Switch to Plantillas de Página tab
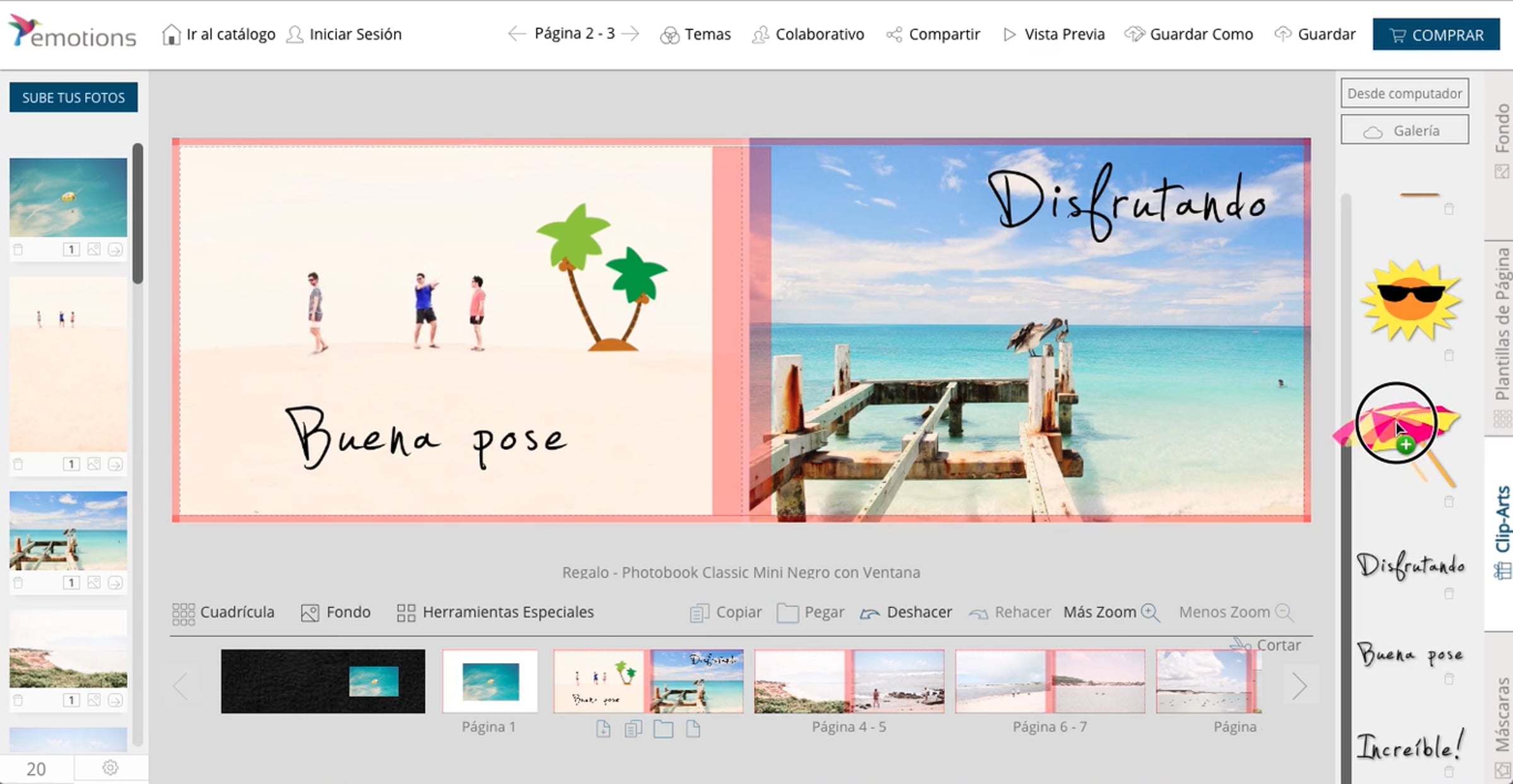 (1502, 325)
